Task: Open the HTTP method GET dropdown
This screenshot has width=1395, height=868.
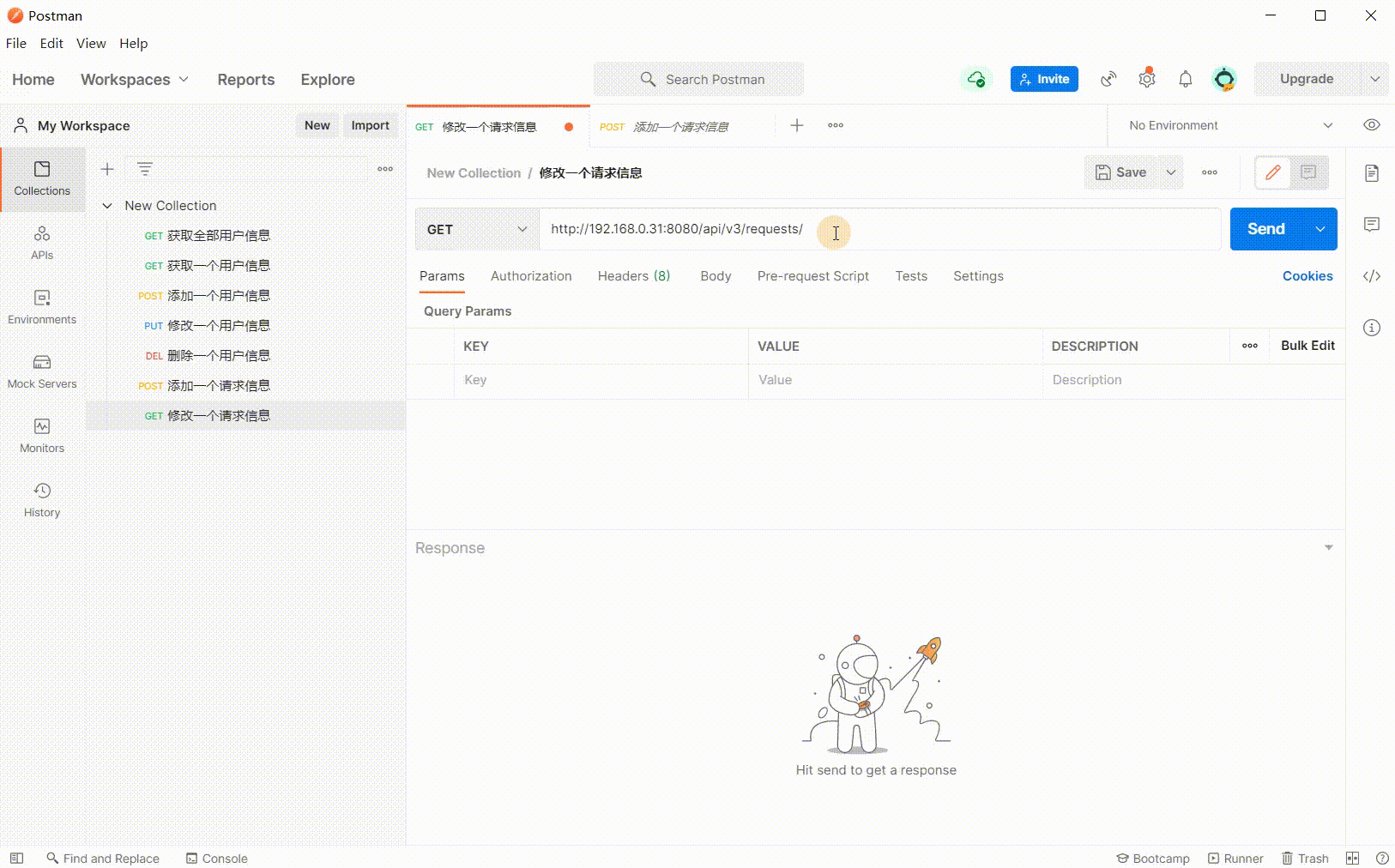Action: (x=477, y=229)
